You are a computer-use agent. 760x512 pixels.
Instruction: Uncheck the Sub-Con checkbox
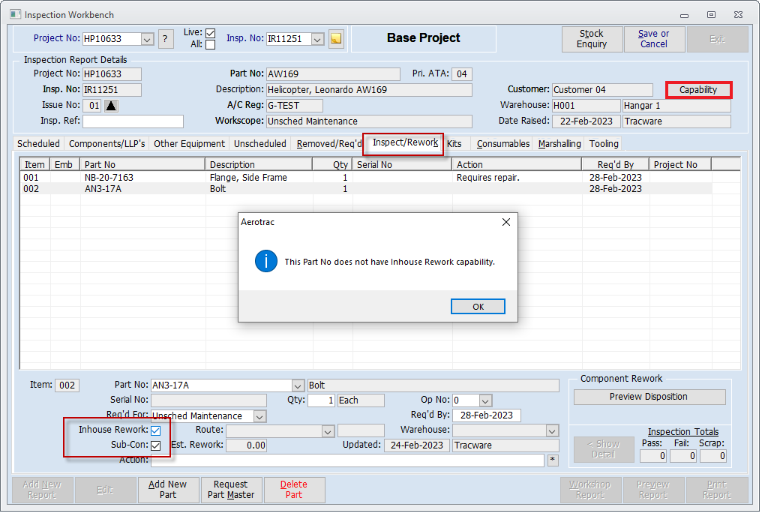tap(156, 446)
